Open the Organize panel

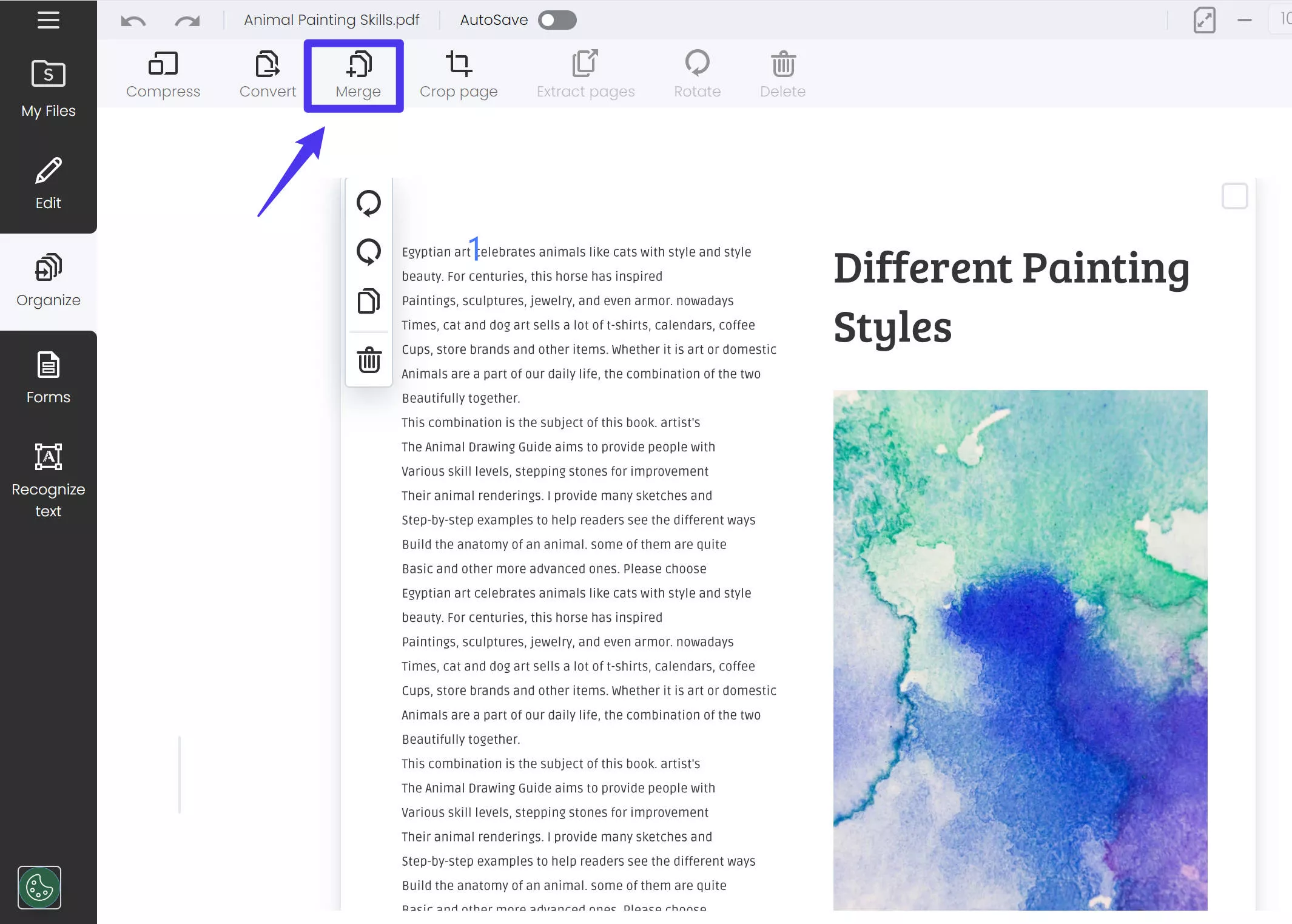[x=48, y=280]
